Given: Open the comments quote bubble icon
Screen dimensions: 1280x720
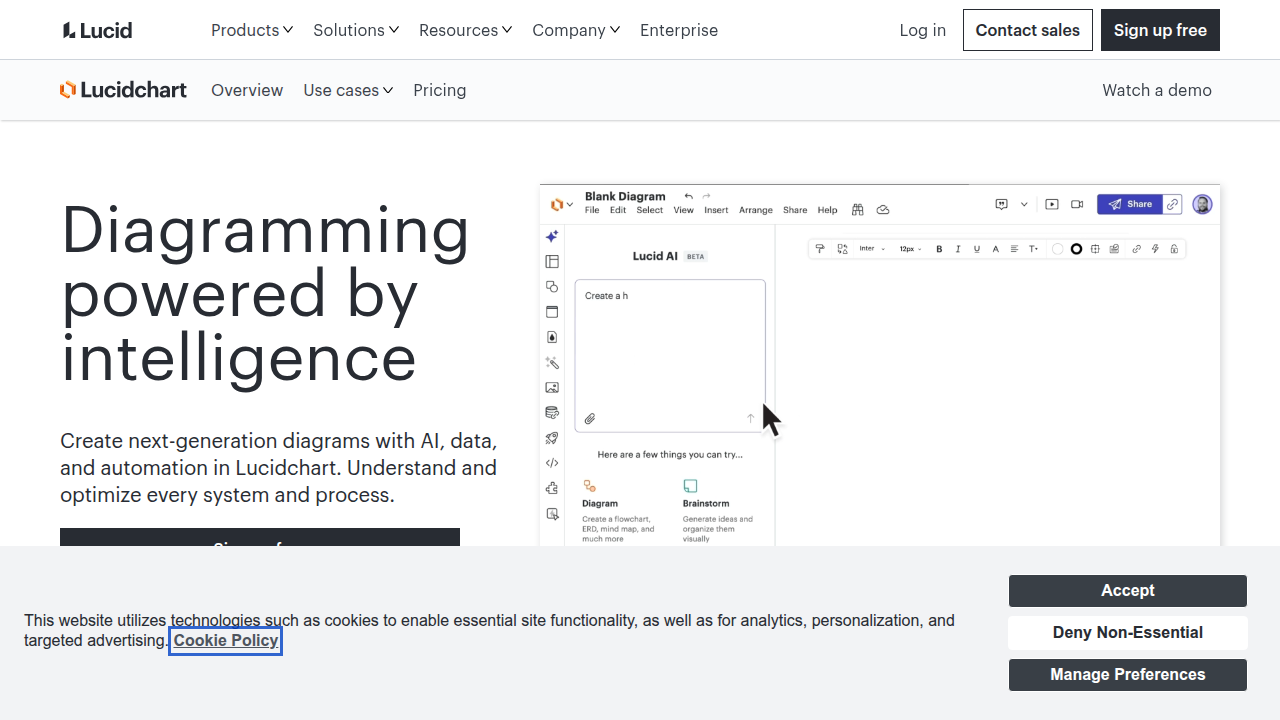Looking at the screenshot, I should (1002, 204).
